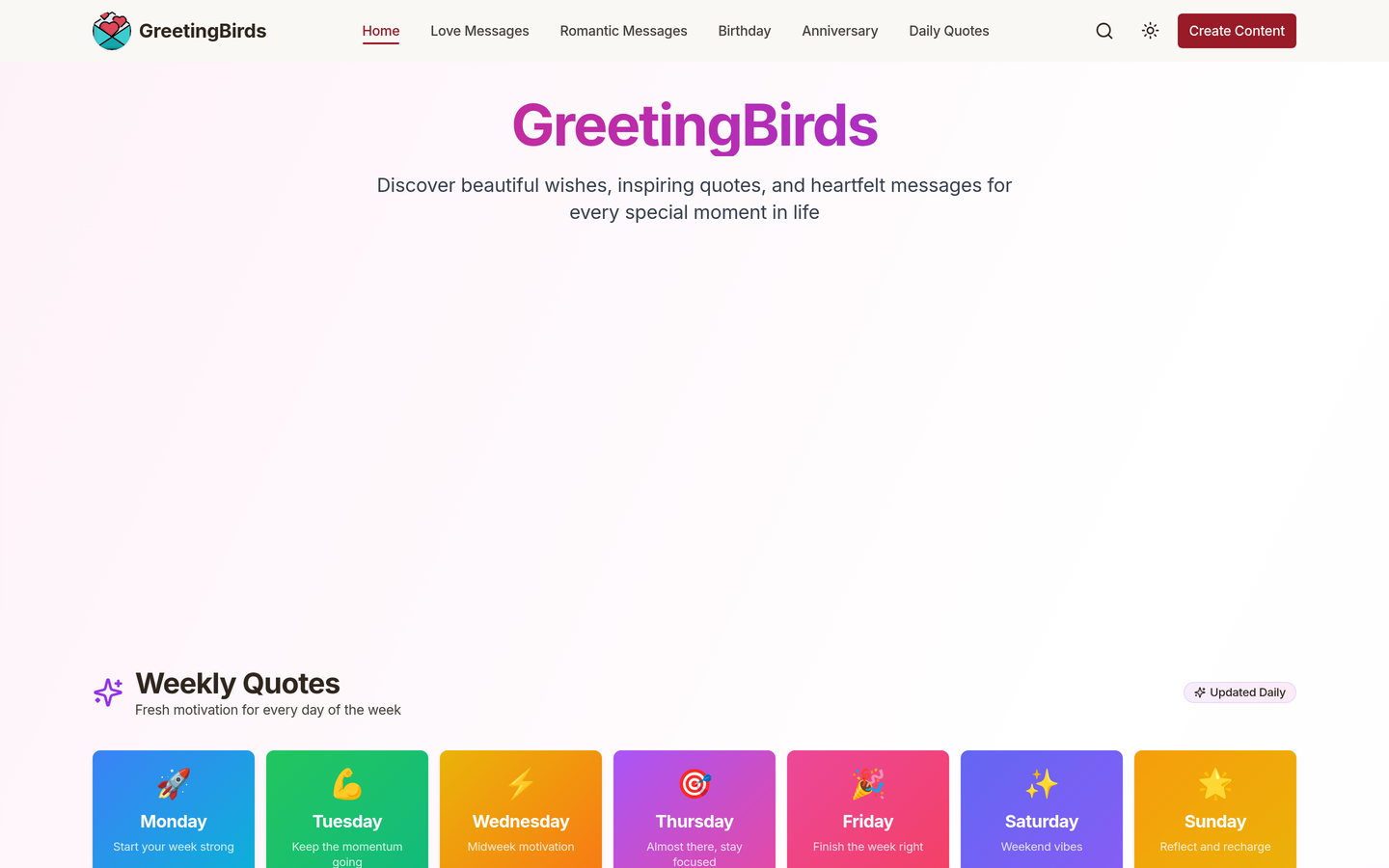Click 'Midweek motivation' text
Screen dimensions: 1389x868
521,847
